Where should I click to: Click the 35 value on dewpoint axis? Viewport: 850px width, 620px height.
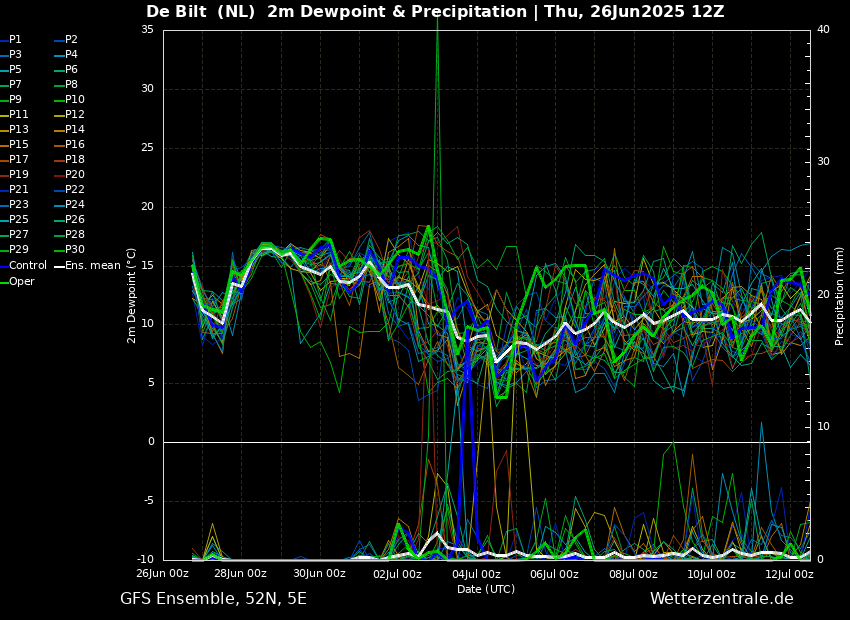coord(147,30)
